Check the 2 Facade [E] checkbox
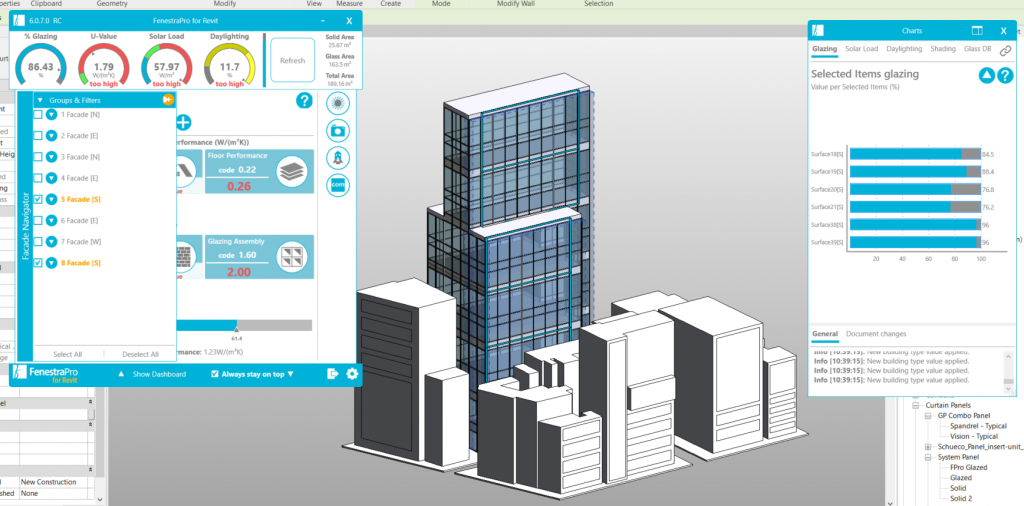The image size is (1024, 506). [38, 135]
